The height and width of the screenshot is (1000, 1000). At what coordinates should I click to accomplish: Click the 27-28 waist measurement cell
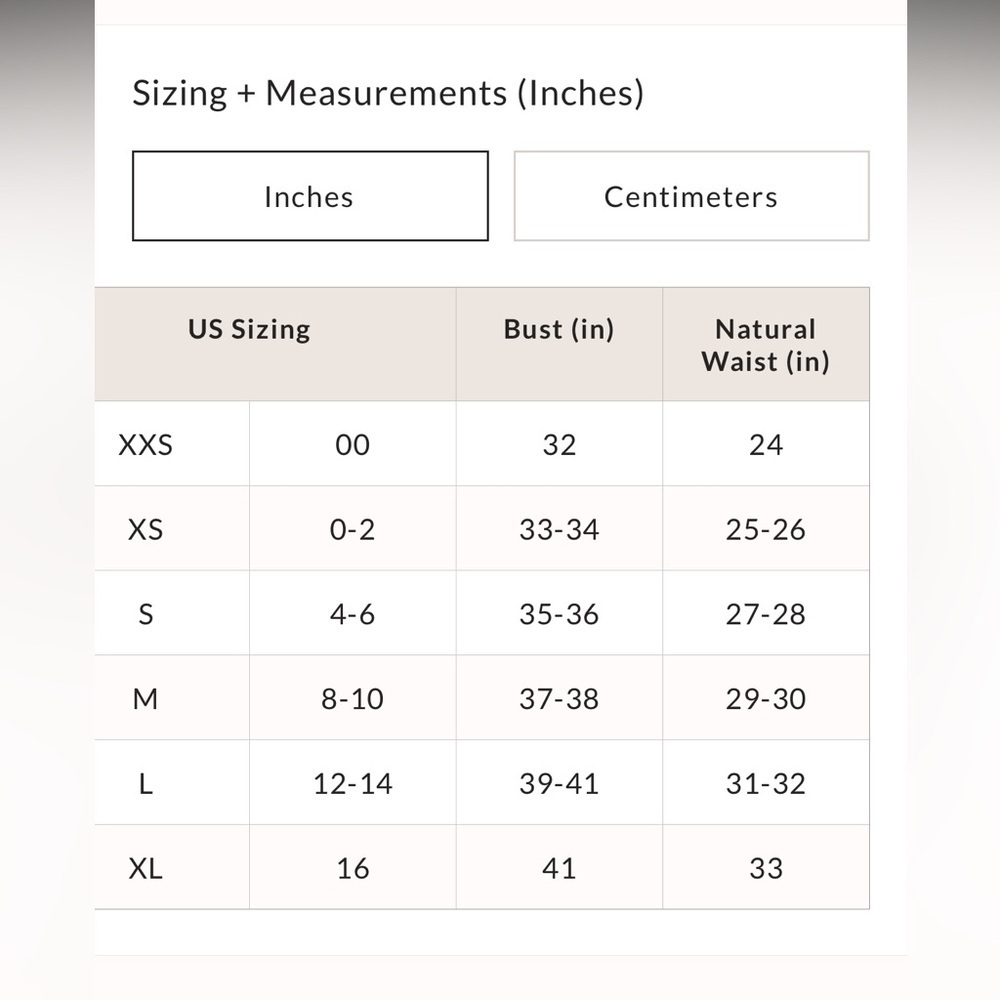click(x=766, y=614)
